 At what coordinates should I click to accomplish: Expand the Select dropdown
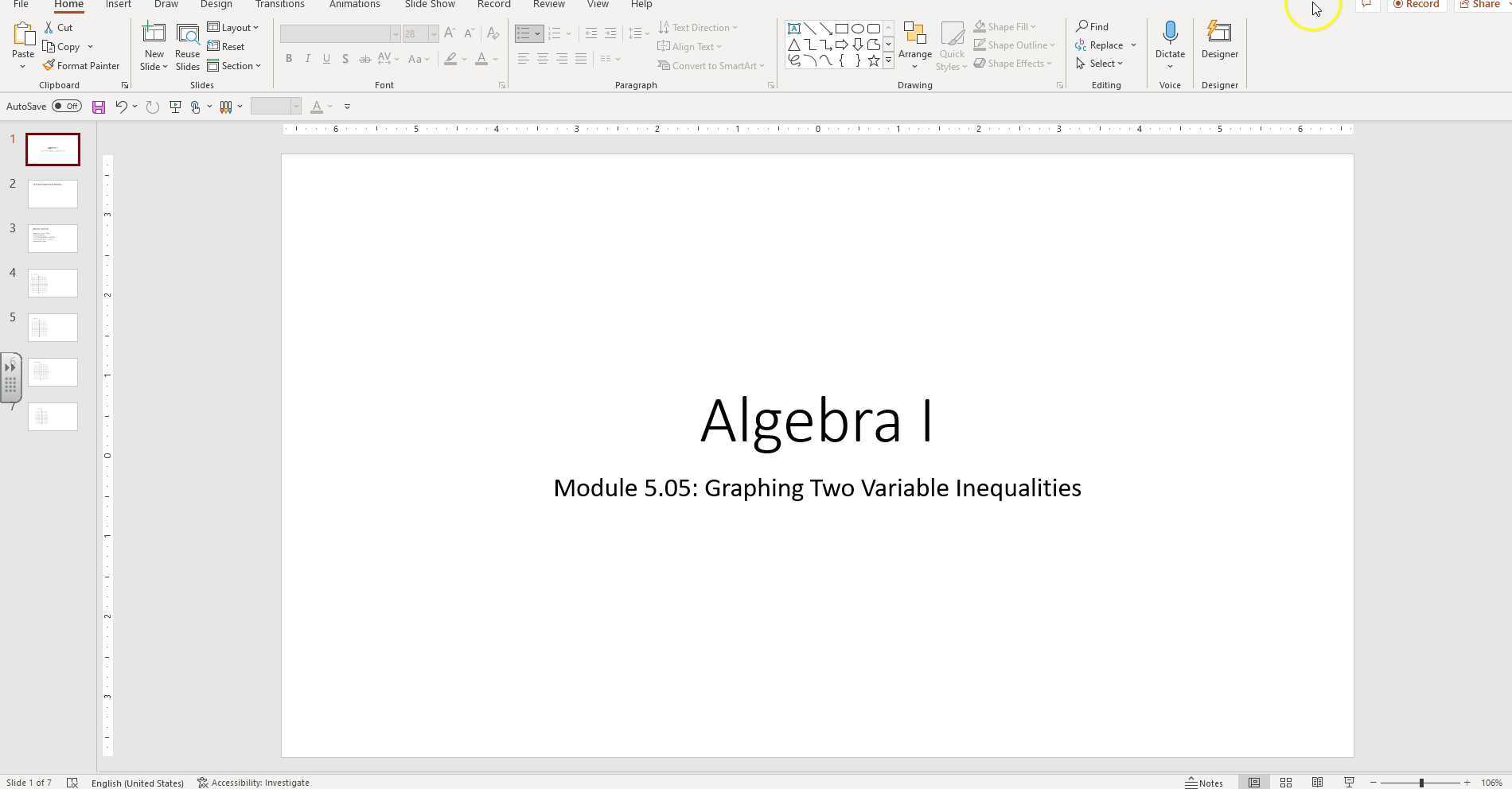tap(1099, 64)
